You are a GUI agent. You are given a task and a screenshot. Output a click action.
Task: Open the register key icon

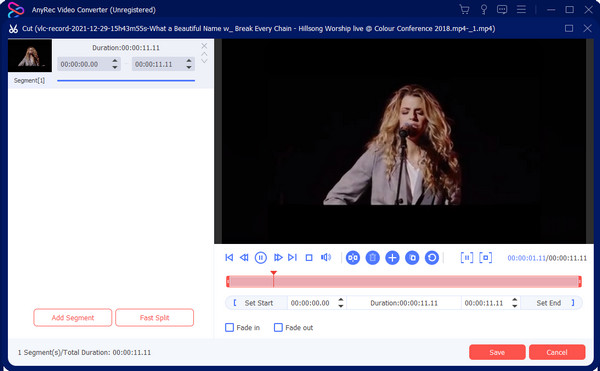point(484,10)
